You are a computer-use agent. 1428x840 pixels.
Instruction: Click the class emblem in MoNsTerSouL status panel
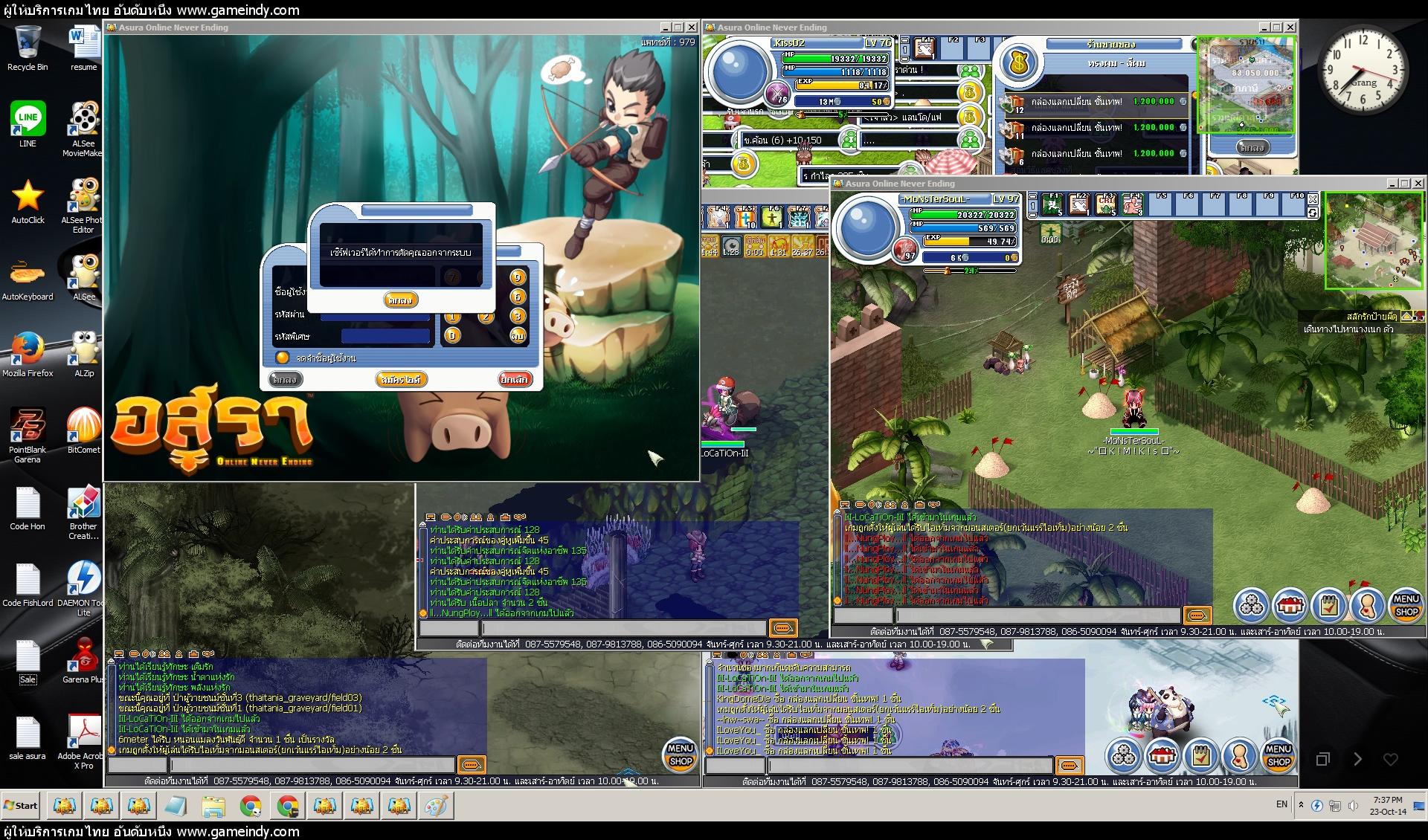coord(904,250)
